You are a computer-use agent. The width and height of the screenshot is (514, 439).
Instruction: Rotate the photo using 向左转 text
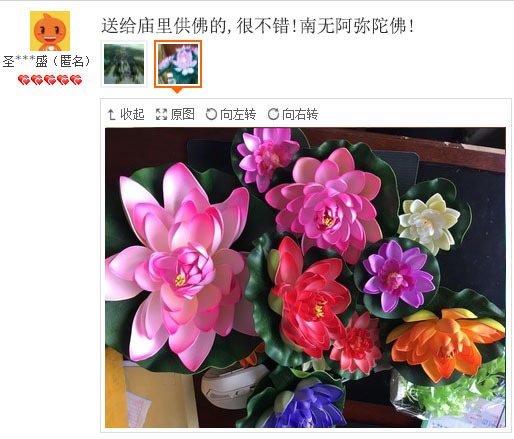pos(238,114)
